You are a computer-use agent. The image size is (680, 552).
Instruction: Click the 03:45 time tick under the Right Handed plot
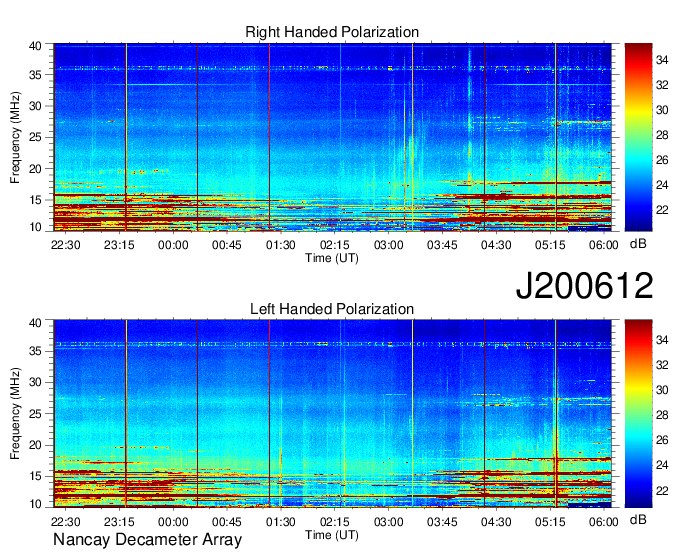point(442,245)
